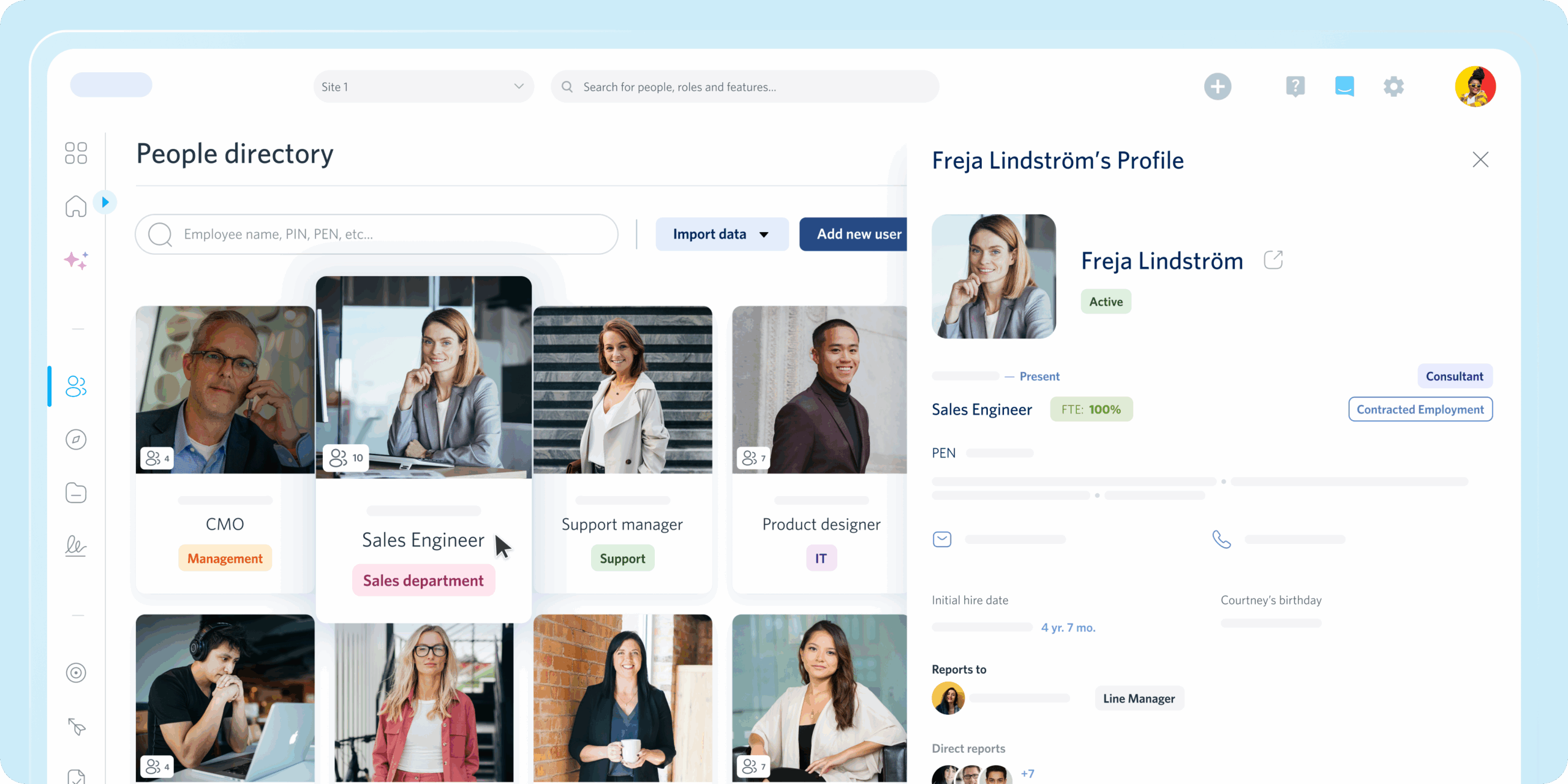Screen dimensions: 1568x784
Task: Click the Add new user button
Action: pyautogui.click(x=855, y=235)
